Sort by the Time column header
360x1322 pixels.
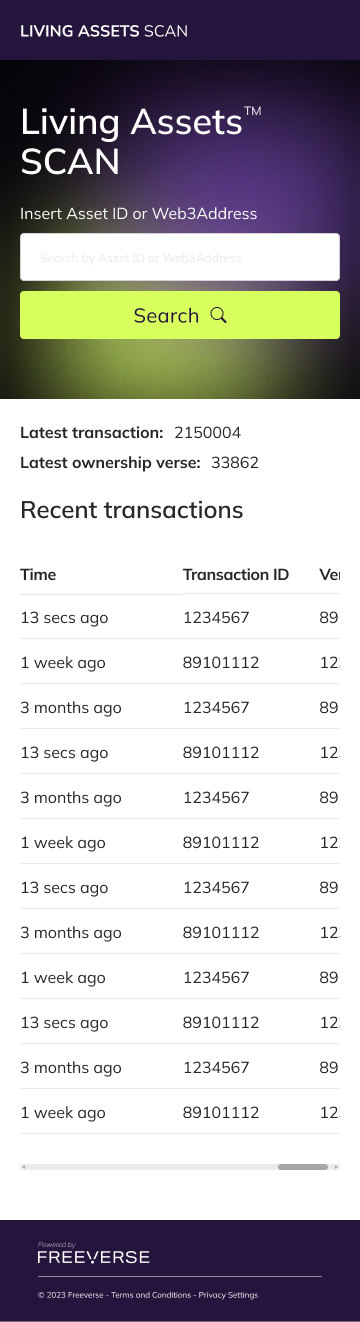[x=39, y=574]
